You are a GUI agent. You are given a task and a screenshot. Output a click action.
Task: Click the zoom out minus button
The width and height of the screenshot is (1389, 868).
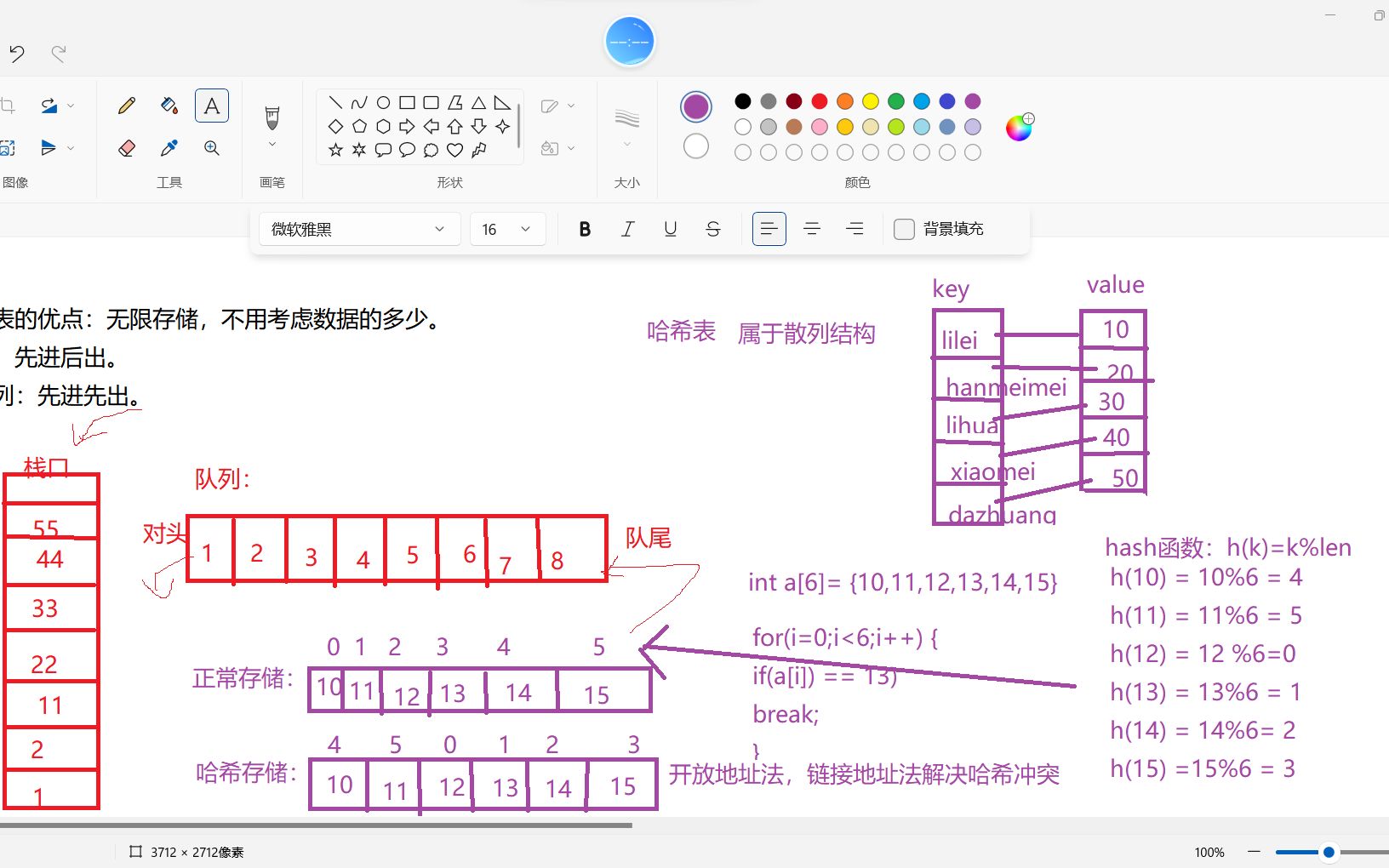coord(1254,852)
